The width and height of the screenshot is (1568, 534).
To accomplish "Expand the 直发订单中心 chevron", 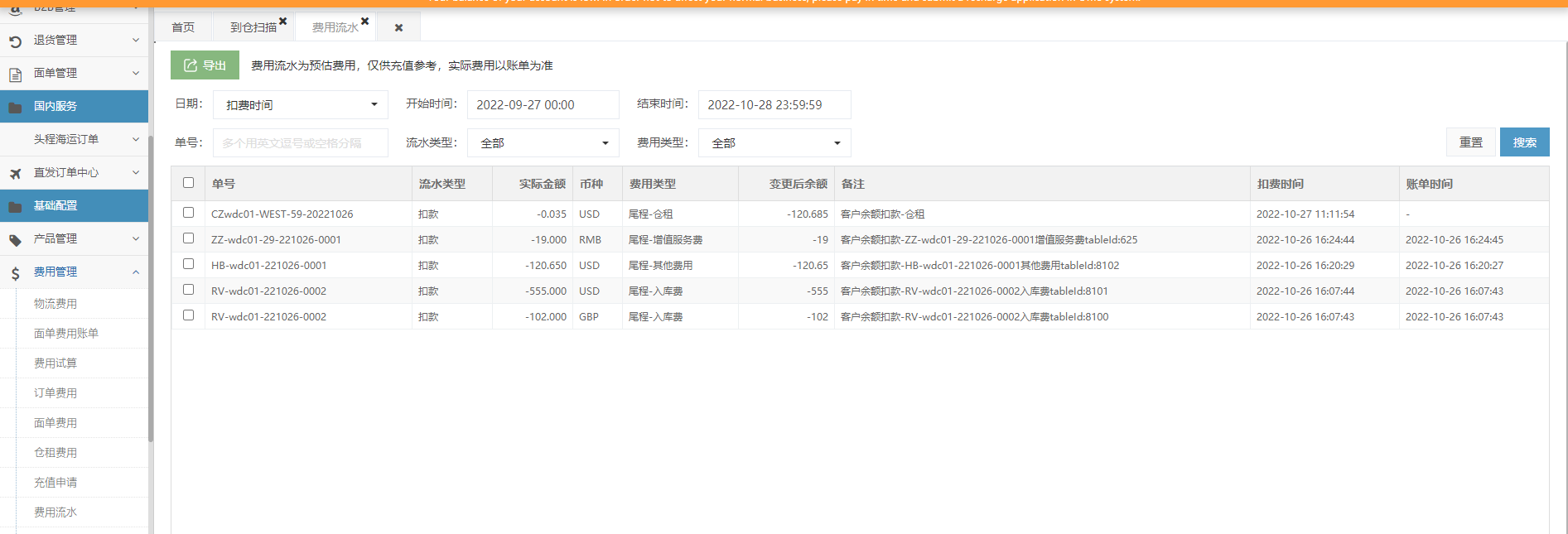I will (136, 172).
